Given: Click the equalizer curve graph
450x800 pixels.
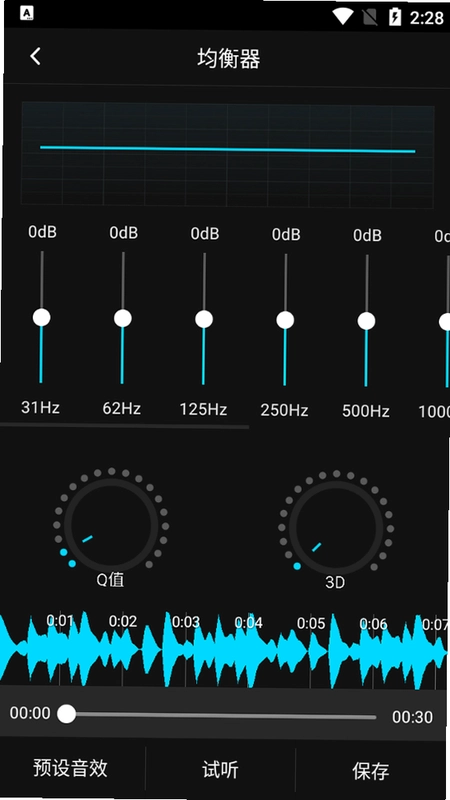Looking at the screenshot, I should [x=227, y=155].
